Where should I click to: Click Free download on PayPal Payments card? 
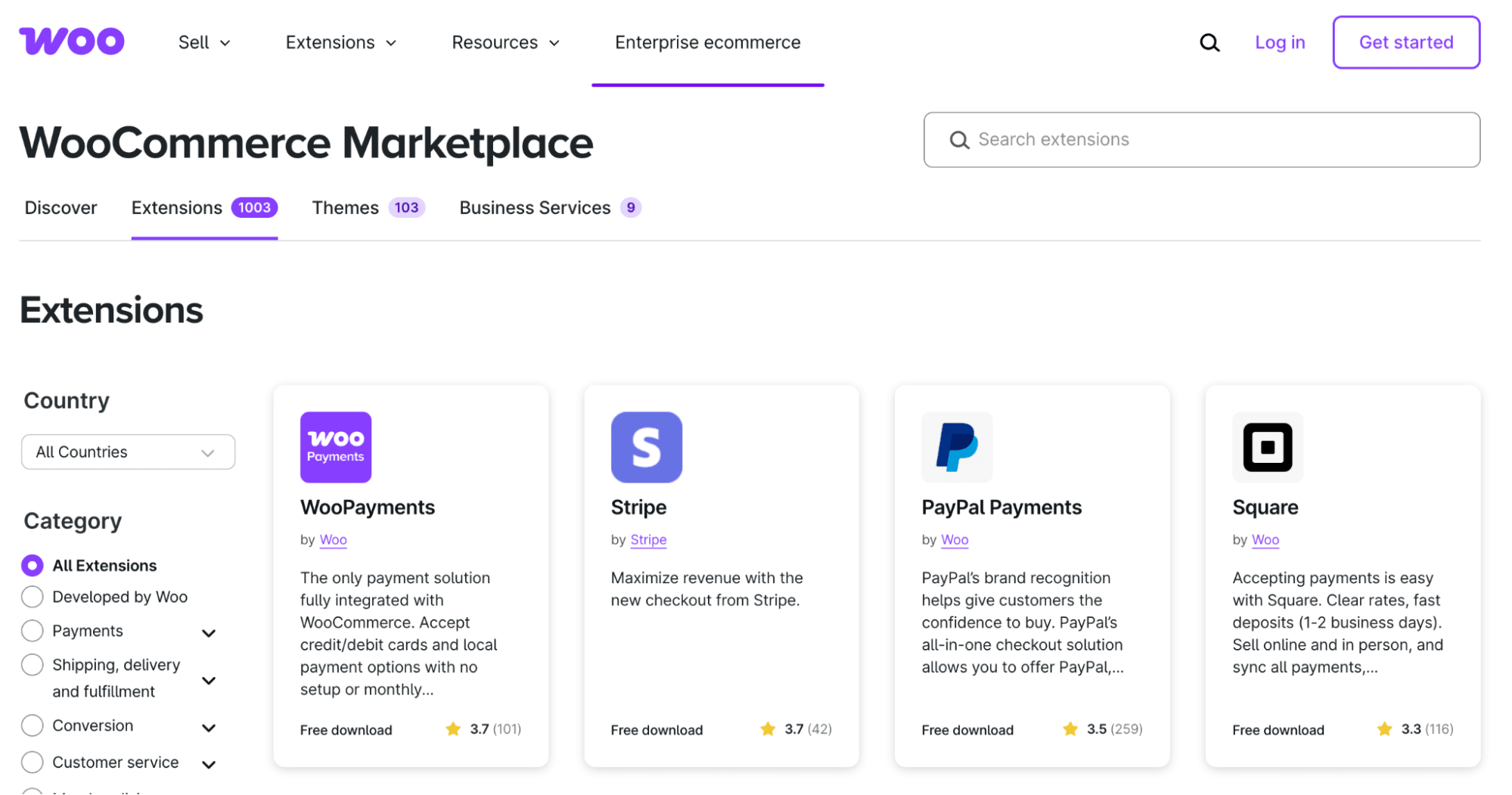(x=967, y=730)
